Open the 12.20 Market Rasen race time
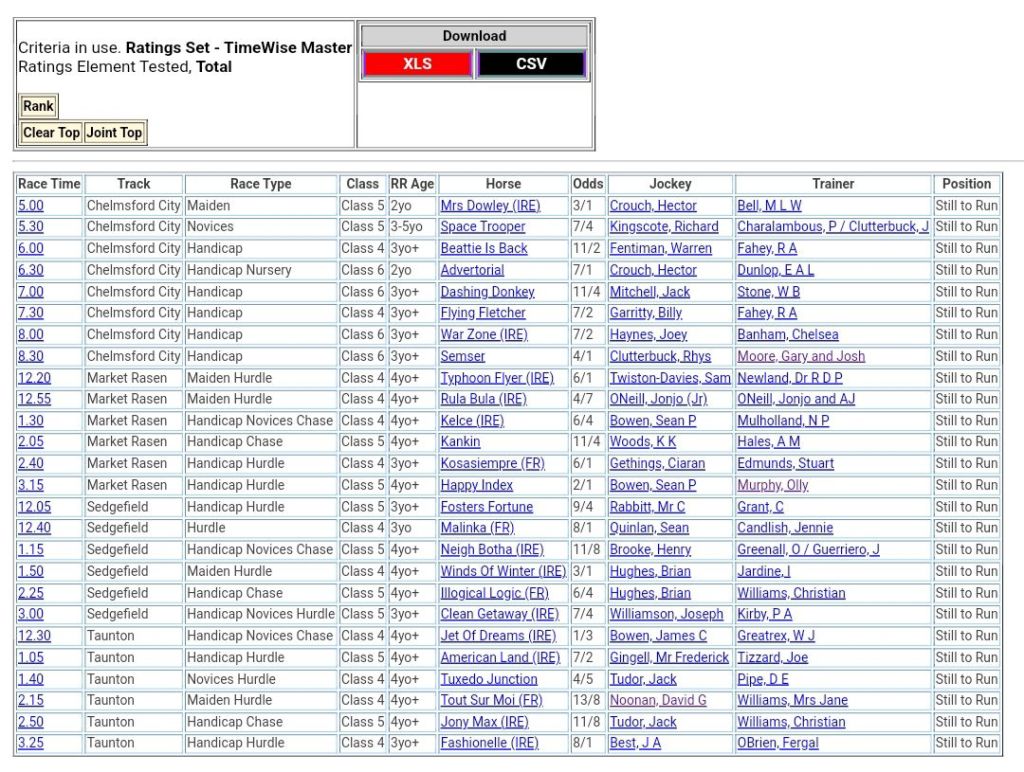The height and width of the screenshot is (772, 1024). pyautogui.click(x=34, y=378)
